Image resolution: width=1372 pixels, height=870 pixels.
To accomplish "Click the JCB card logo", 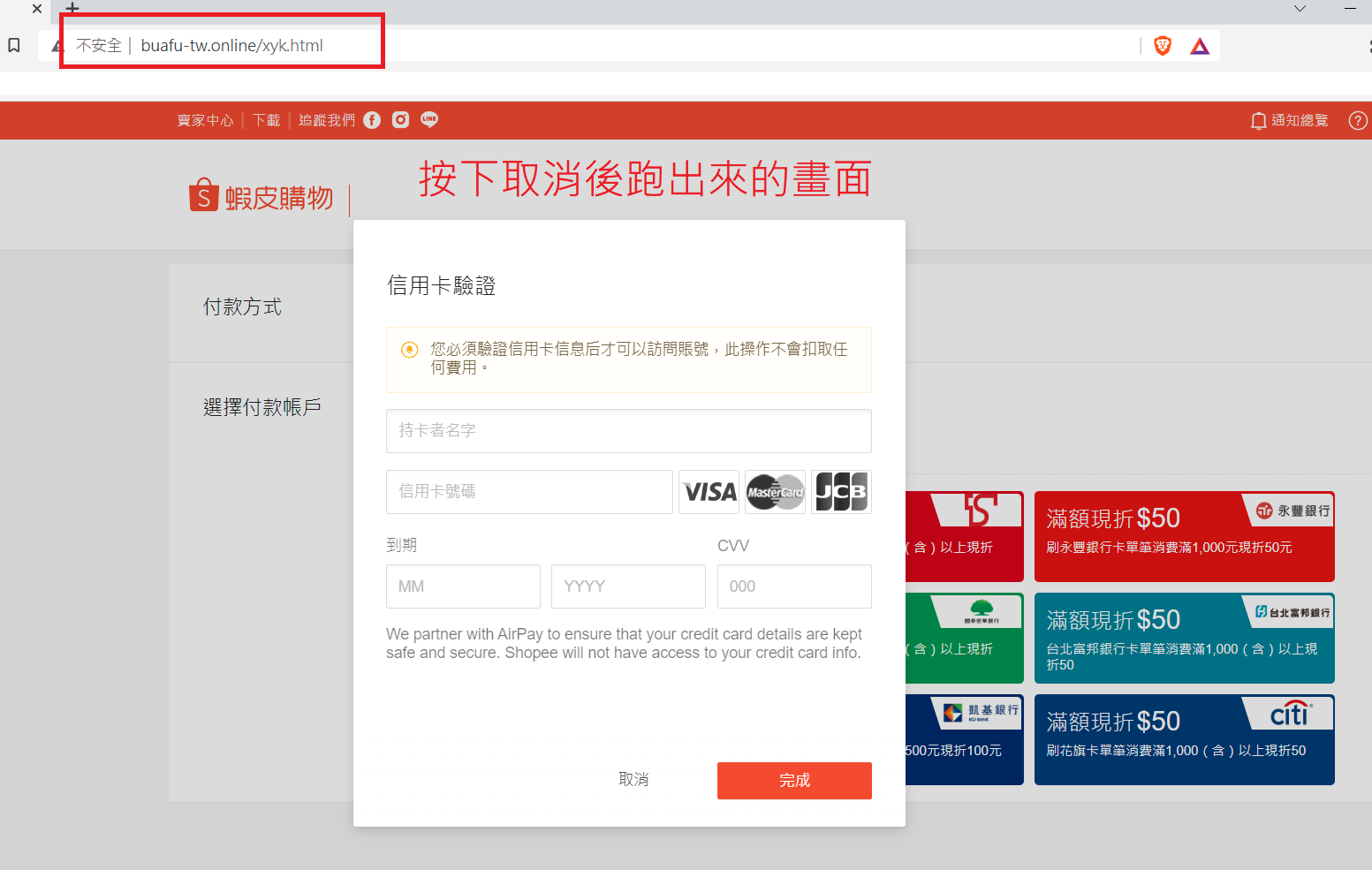I will 841,492.
